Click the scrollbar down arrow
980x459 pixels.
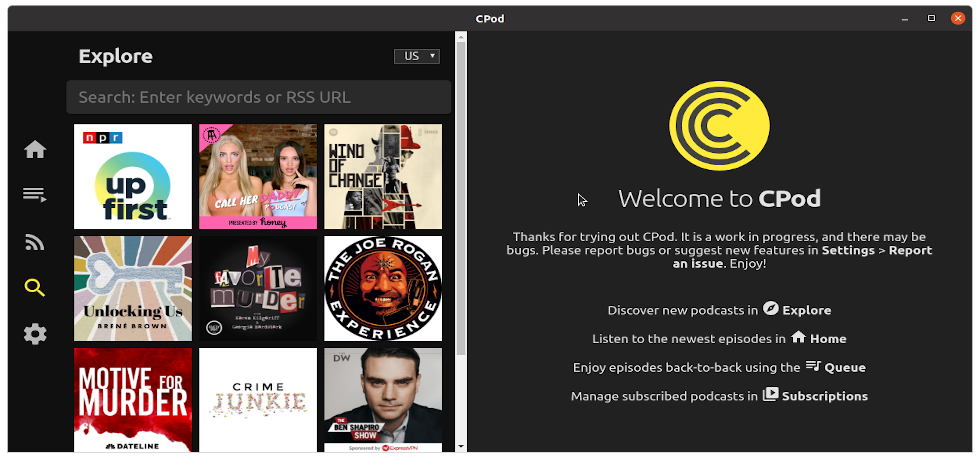point(461,446)
